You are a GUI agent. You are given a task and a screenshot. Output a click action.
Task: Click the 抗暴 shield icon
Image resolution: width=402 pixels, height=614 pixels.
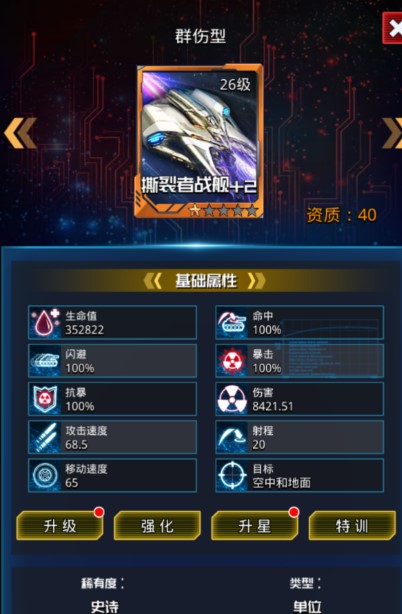[x=45, y=399]
